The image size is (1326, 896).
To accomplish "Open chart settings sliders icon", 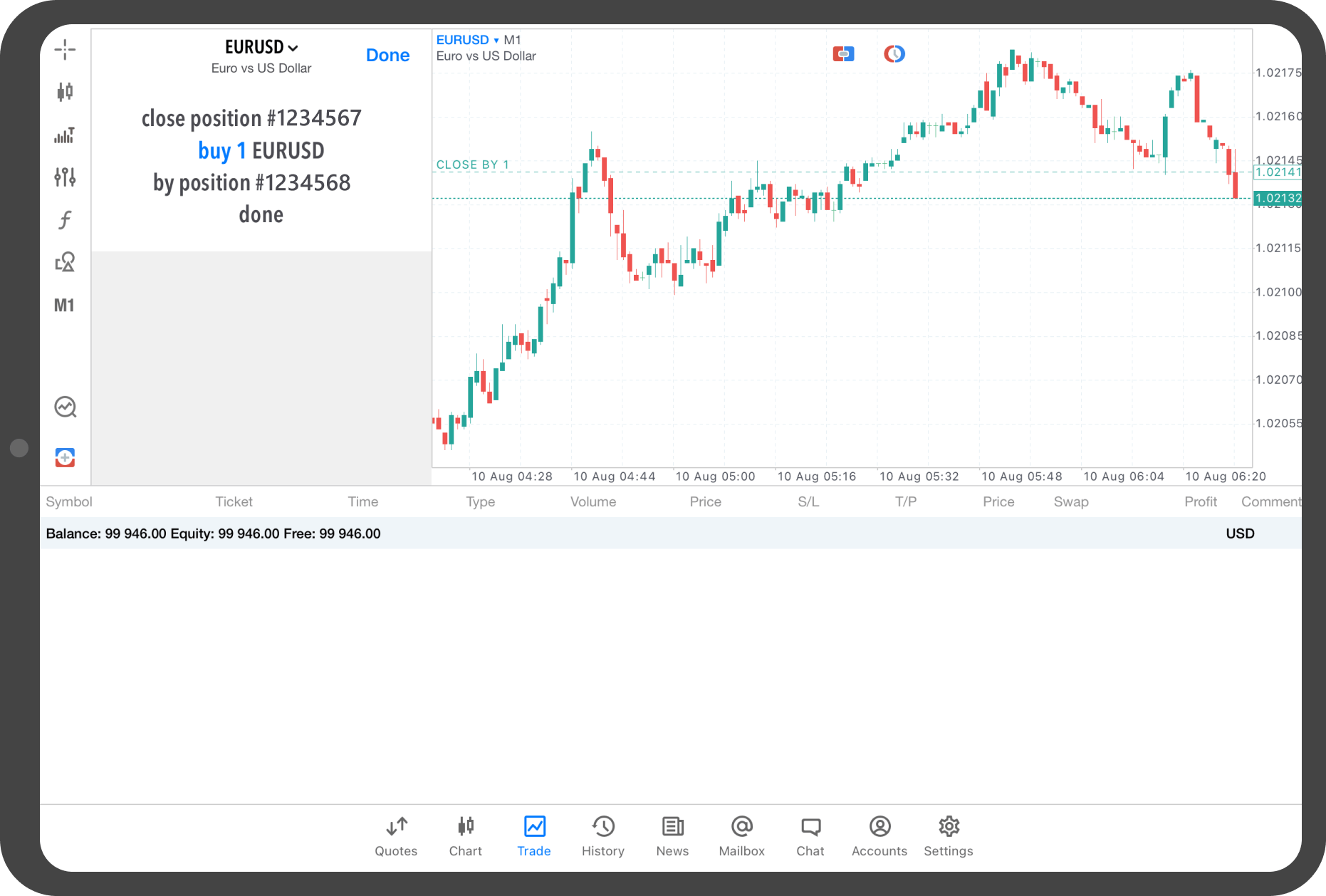I will (65, 177).
